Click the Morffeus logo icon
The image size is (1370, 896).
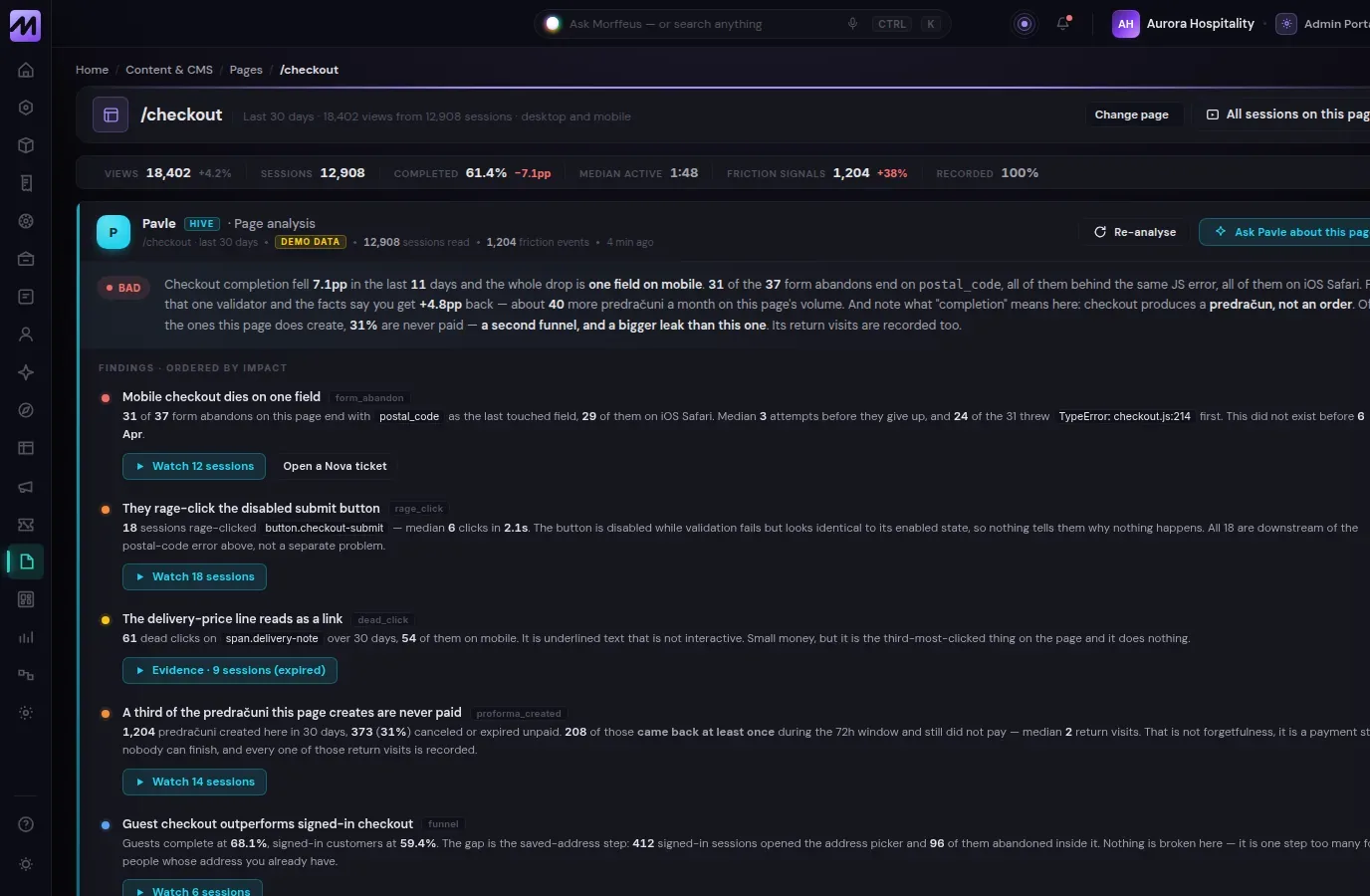click(25, 25)
